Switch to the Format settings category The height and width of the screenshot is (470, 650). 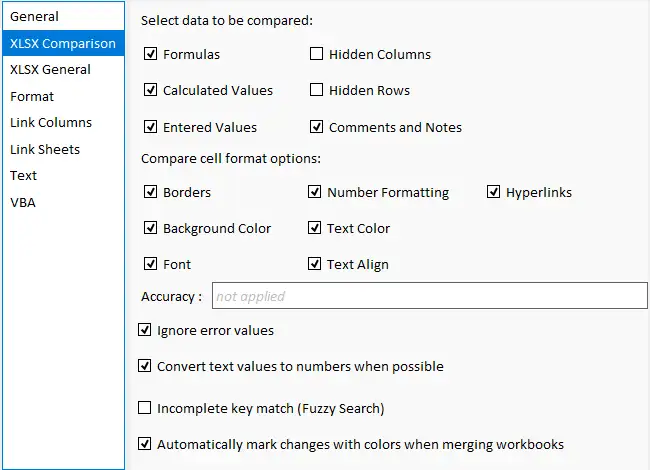click(x=63, y=96)
